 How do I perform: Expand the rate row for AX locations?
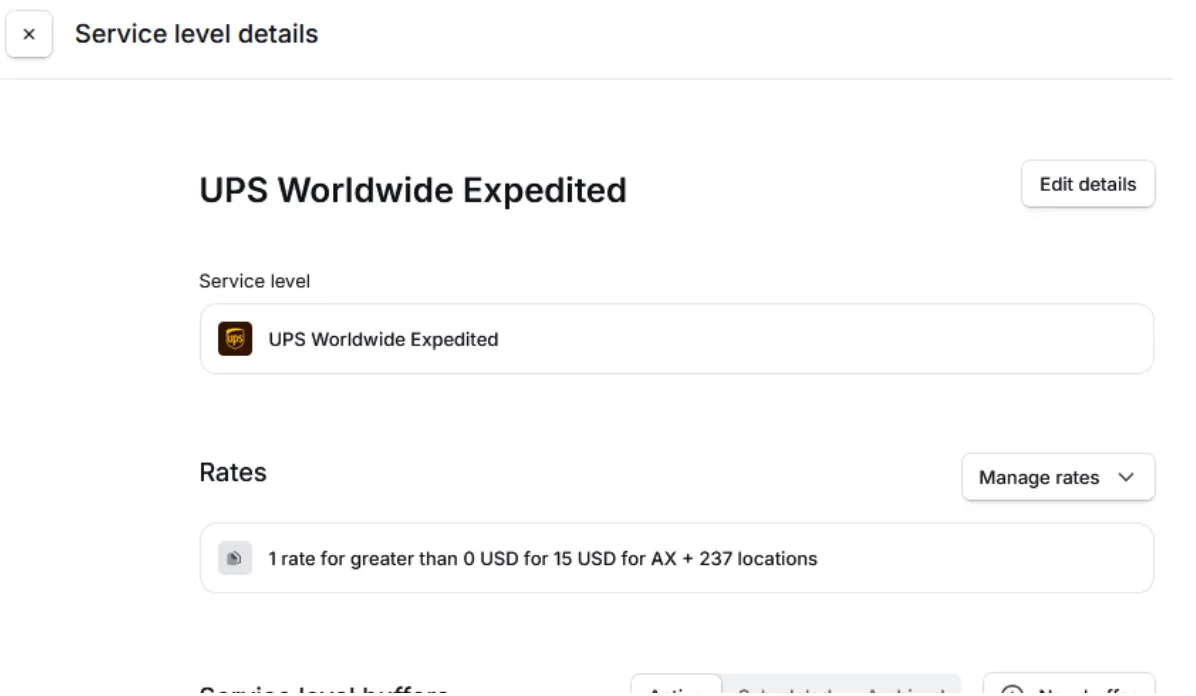pyautogui.click(x=677, y=558)
